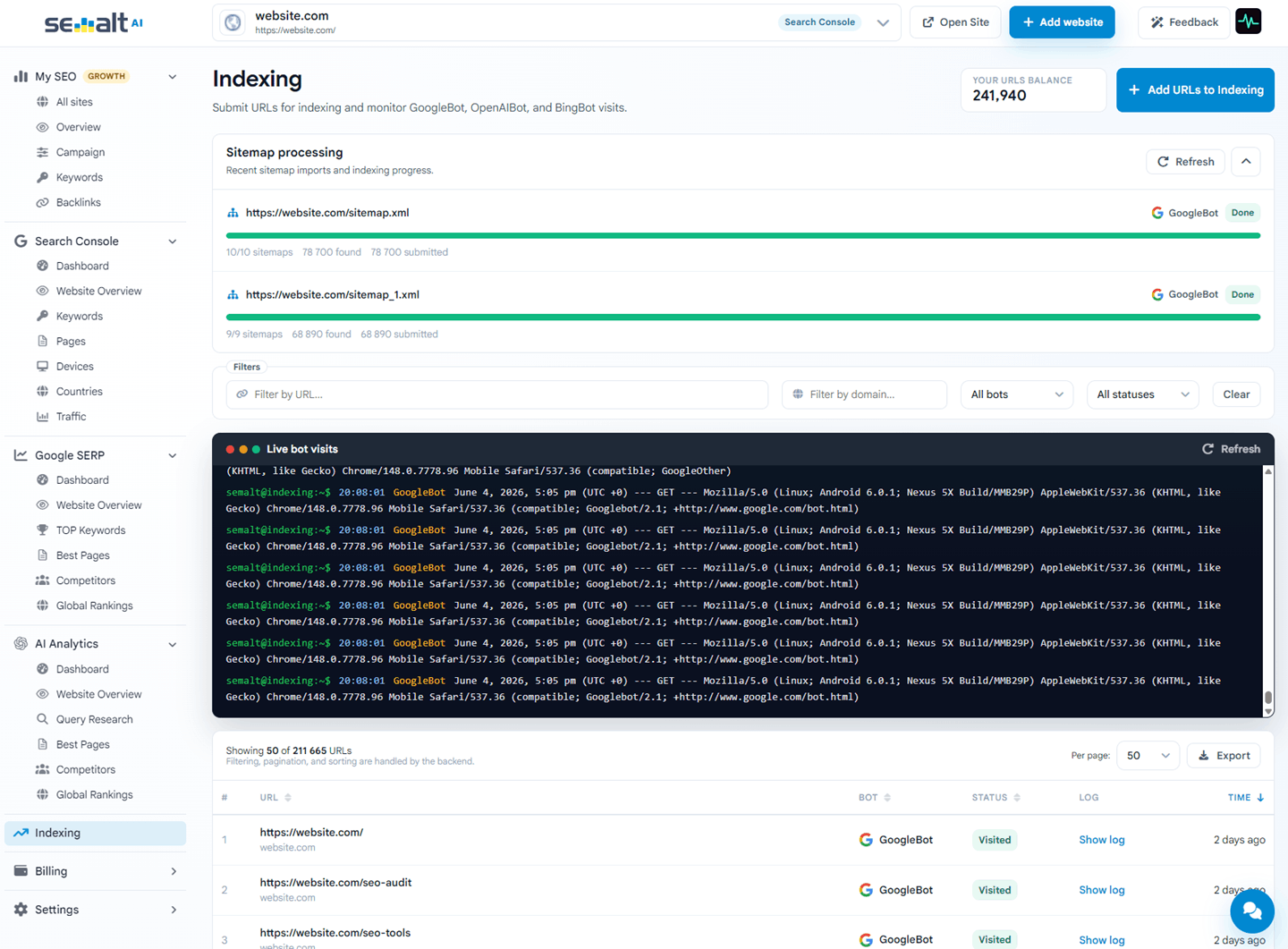Viewport: 1288px width, 949px height.
Task: Click the All sites globe icon
Action: click(x=42, y=102)
